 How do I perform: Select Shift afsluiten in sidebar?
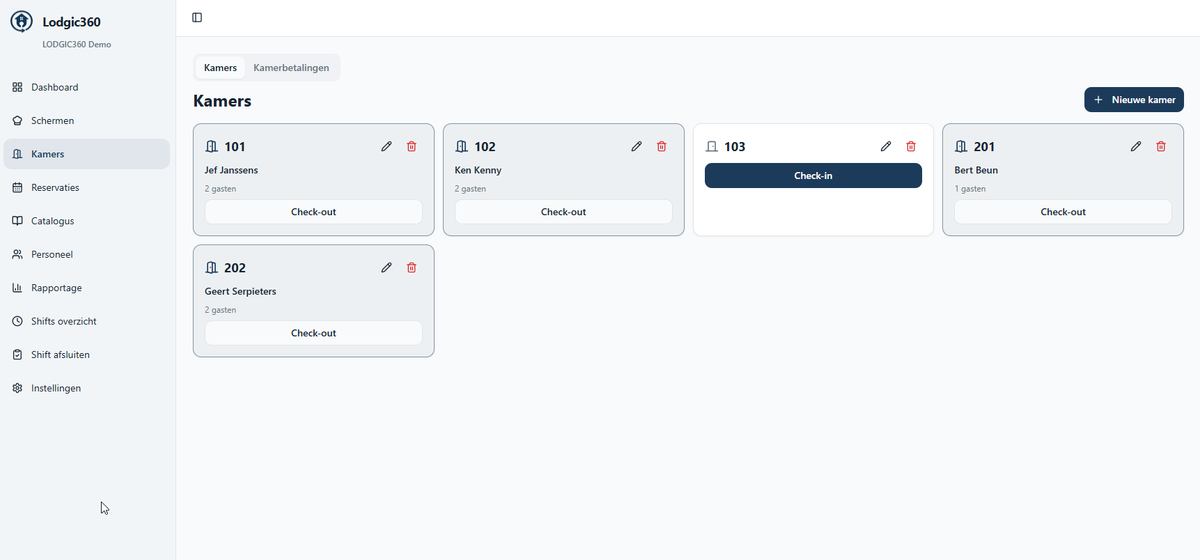(87, 355)
